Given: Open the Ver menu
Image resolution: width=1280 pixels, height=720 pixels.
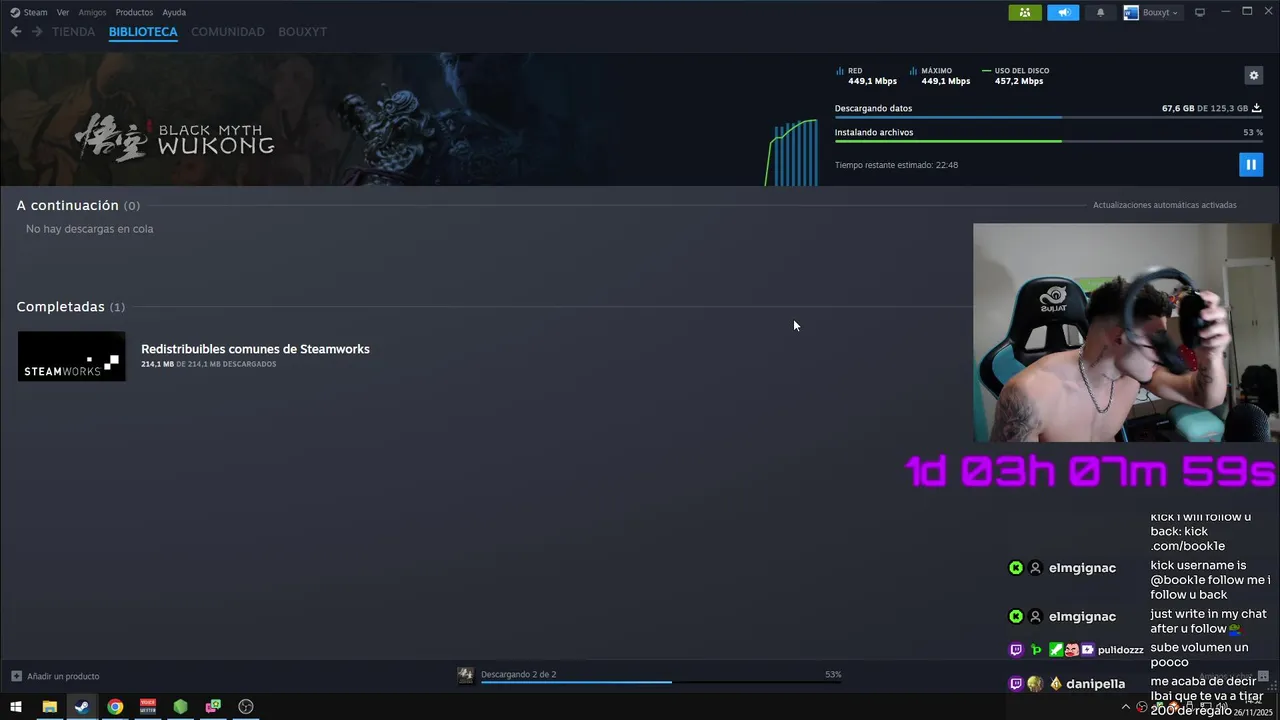Looking at the screenshot, I should tap(63, 12).
